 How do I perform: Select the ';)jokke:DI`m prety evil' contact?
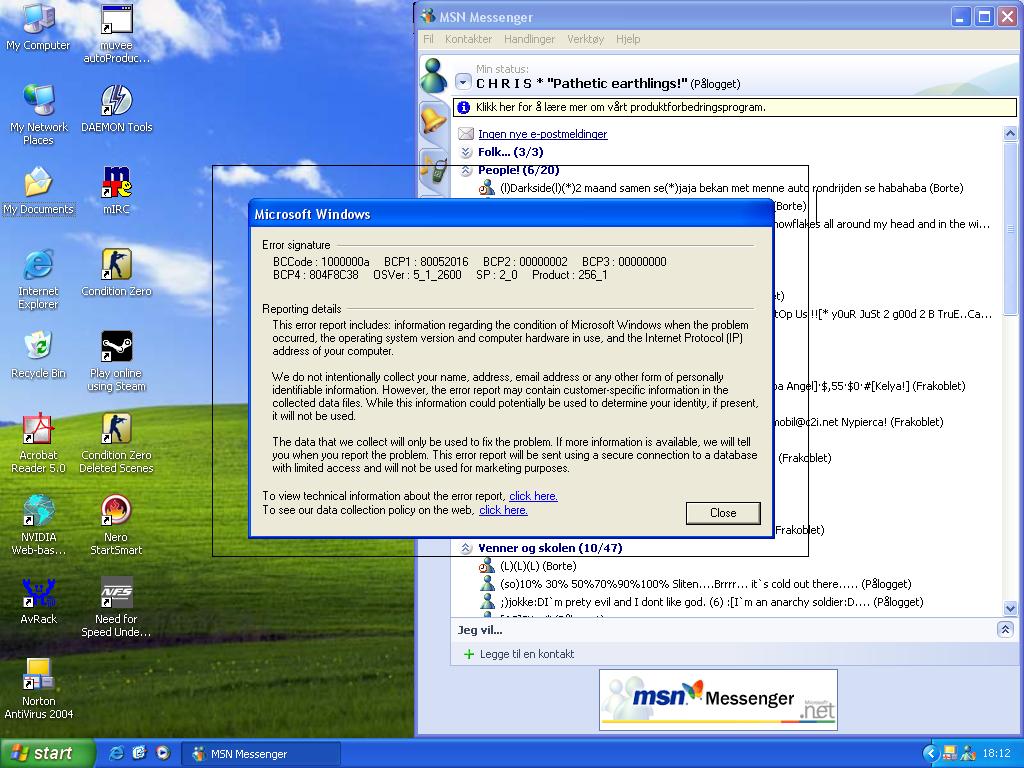click(701, 602)
